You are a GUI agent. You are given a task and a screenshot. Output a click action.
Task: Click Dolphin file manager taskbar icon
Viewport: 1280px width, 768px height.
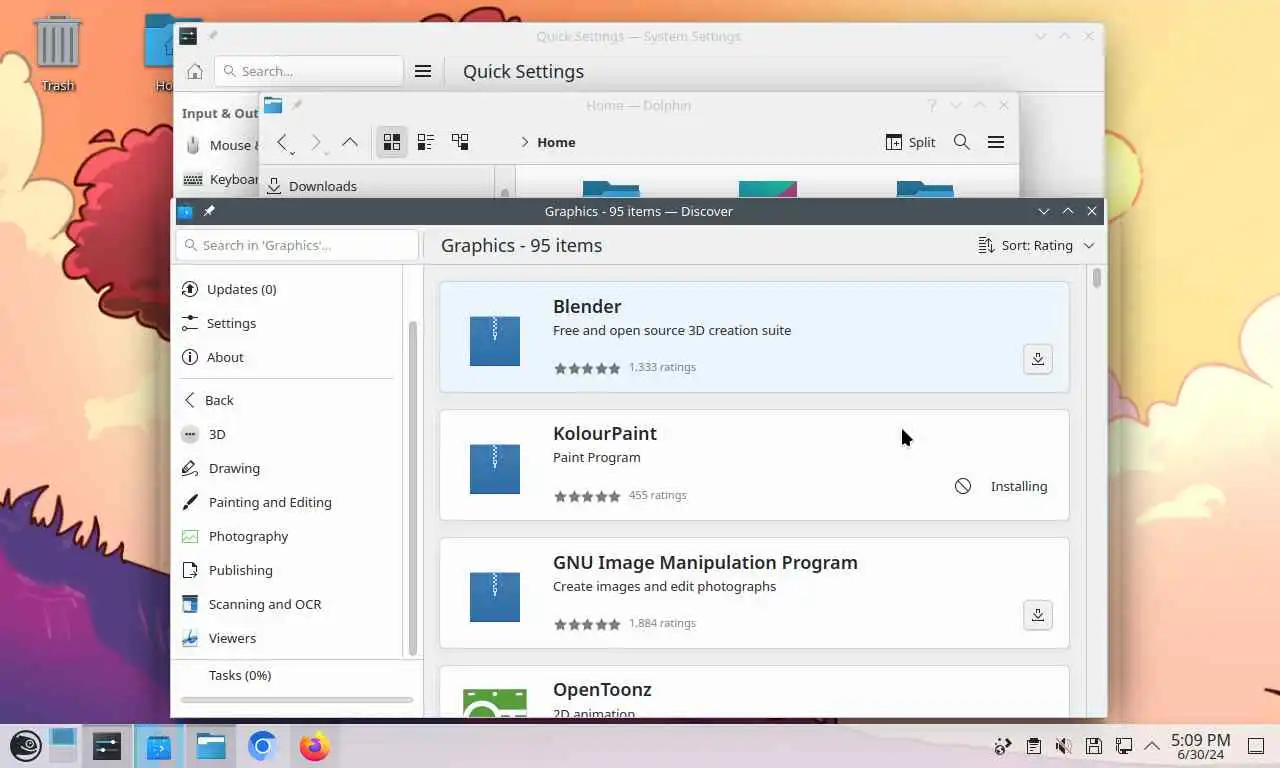point(211,745)
